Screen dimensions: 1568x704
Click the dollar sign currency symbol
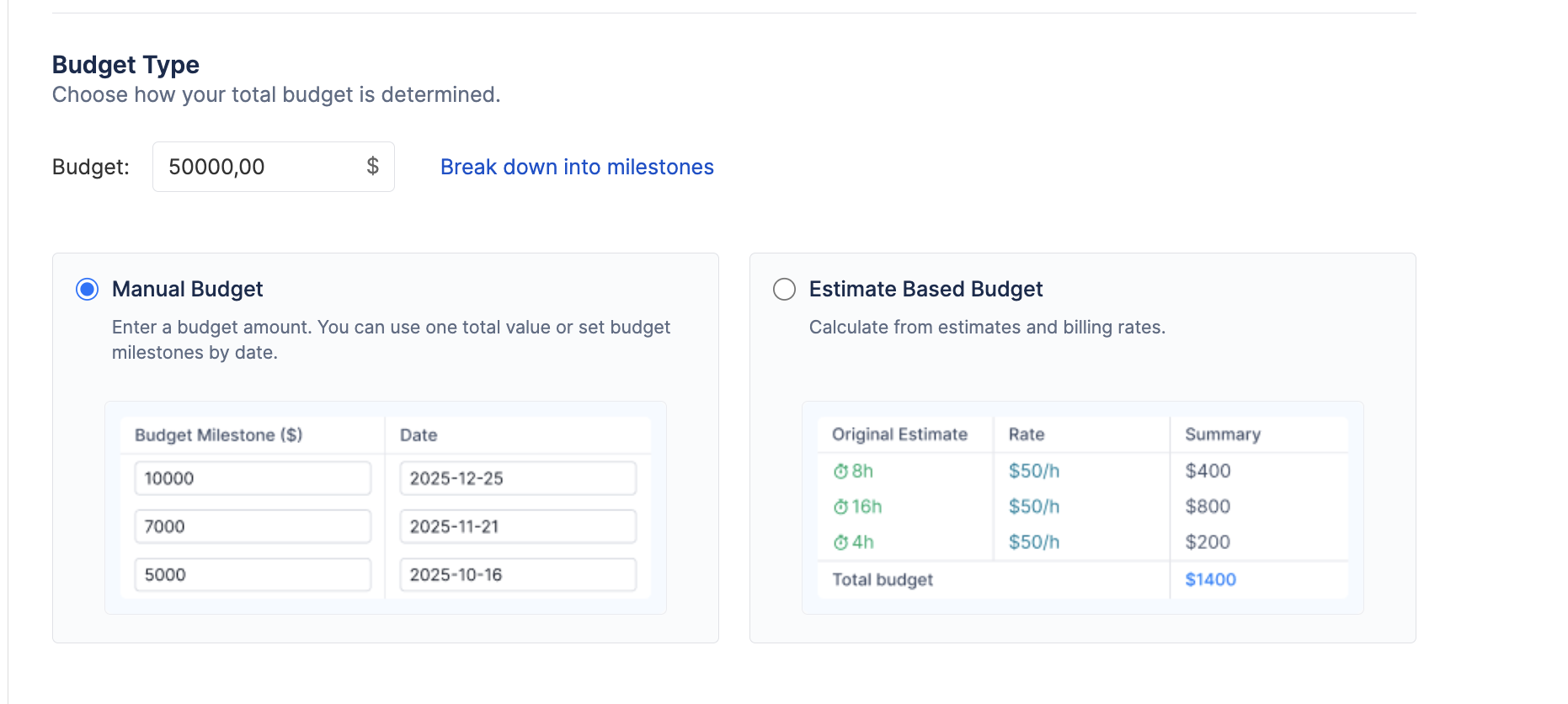click(372, 167)
